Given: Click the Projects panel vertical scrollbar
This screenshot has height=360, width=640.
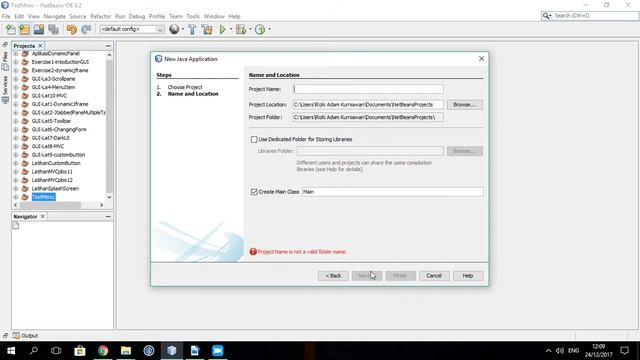Looking at the screenshot, I should pos(109,125).
